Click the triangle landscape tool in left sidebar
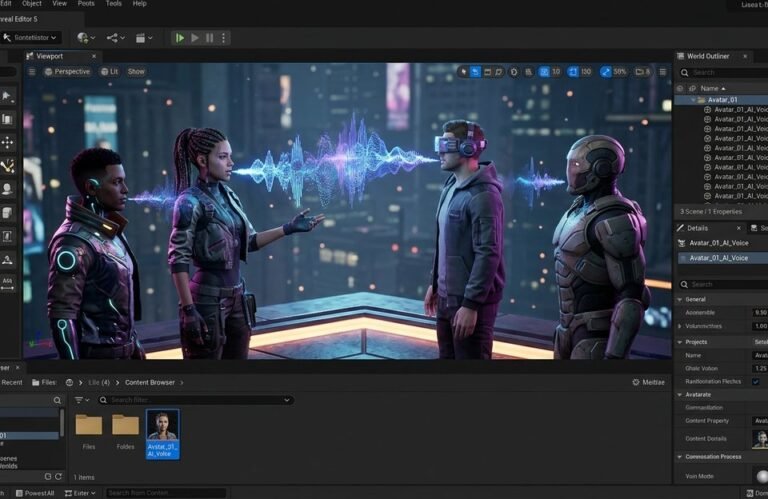The image size is (768, 499). [x=7, y=260]
